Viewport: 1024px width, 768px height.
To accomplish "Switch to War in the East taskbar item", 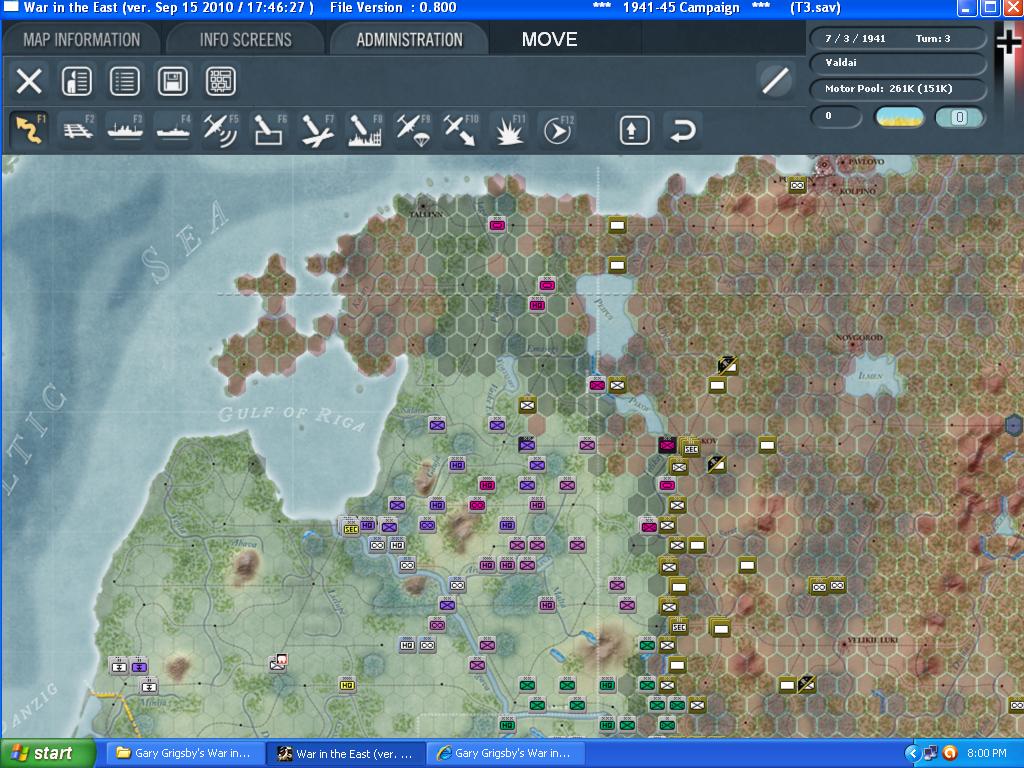I will click(346, 754).
